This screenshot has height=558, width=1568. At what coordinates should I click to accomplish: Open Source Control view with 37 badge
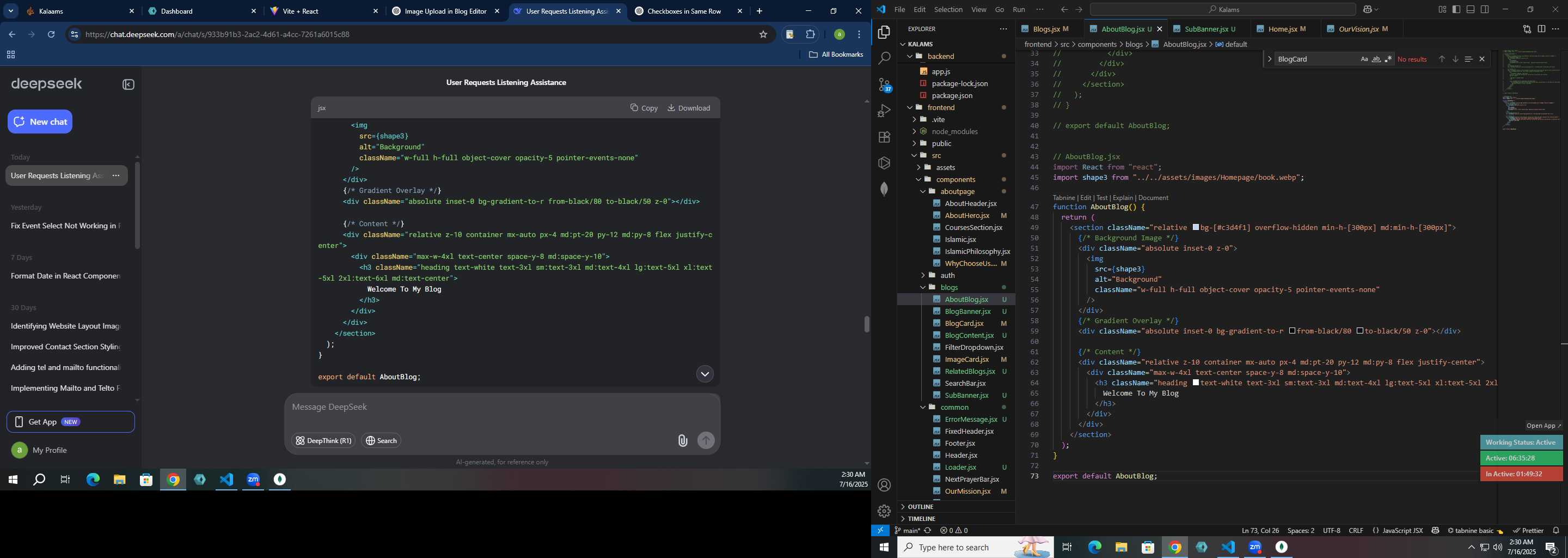tap(884, 84)
